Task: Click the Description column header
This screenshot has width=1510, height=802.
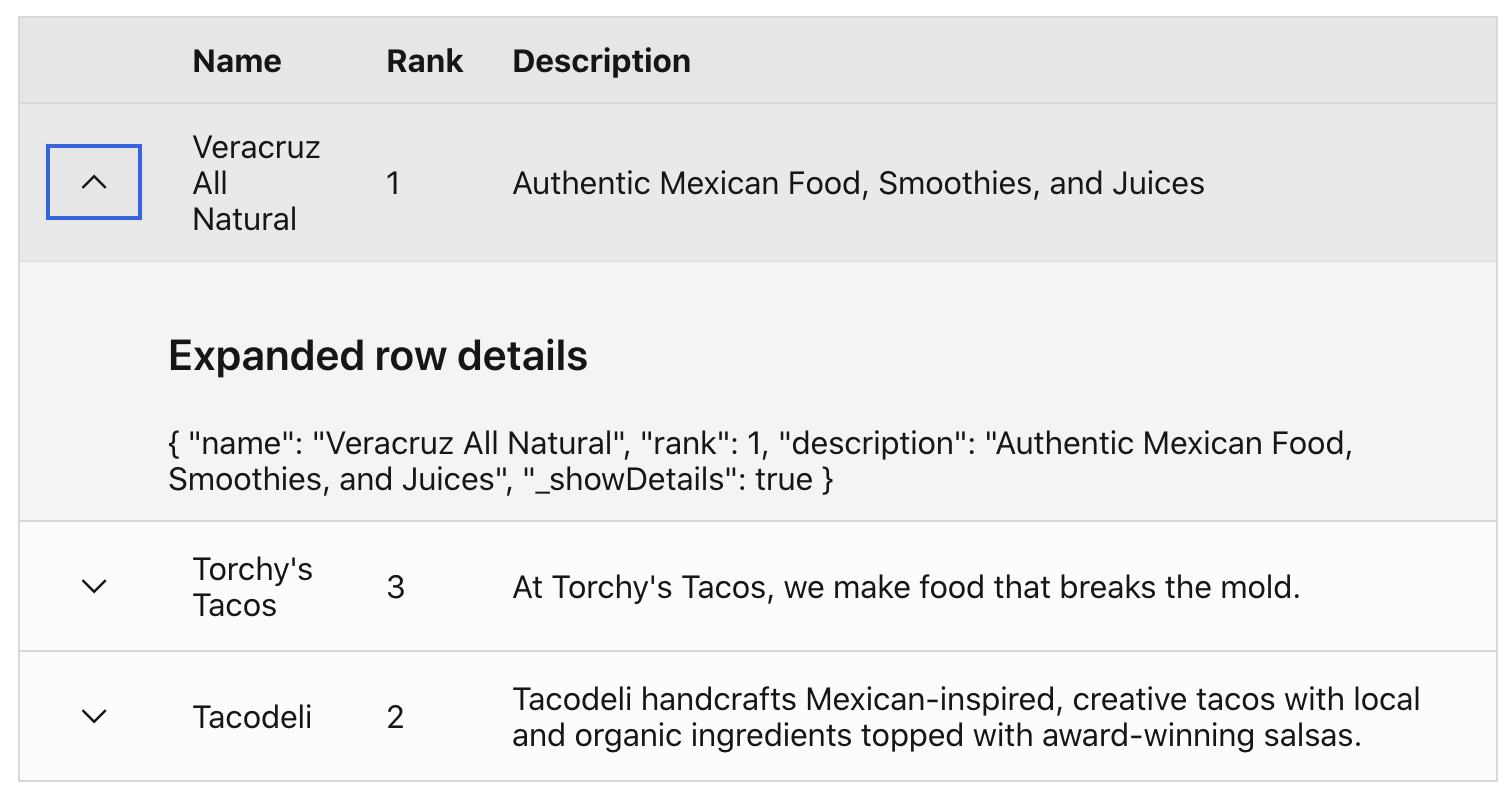Action: click(601, 61)
